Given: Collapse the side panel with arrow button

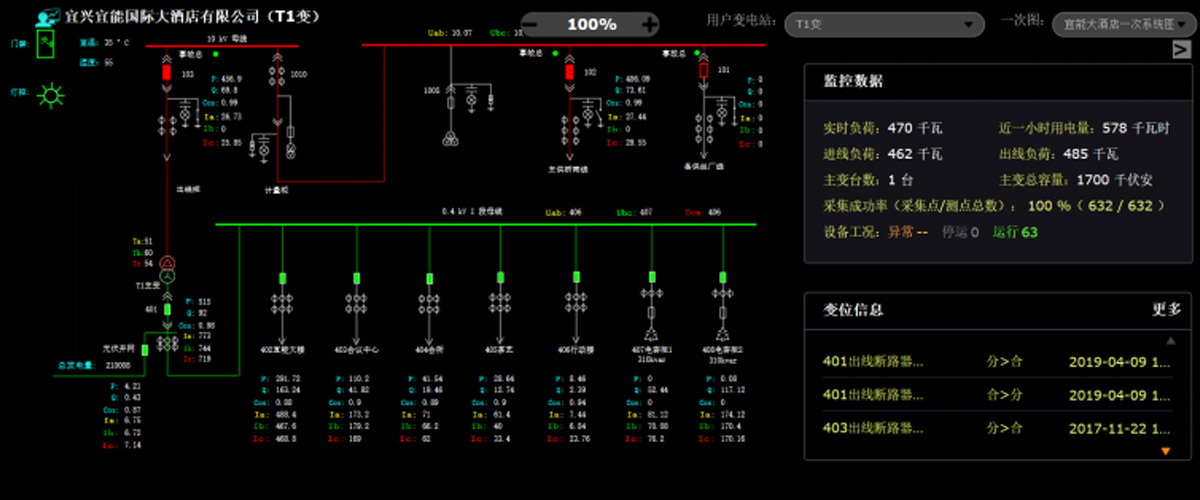Looking at the screenshot, I should [1180, 50].
